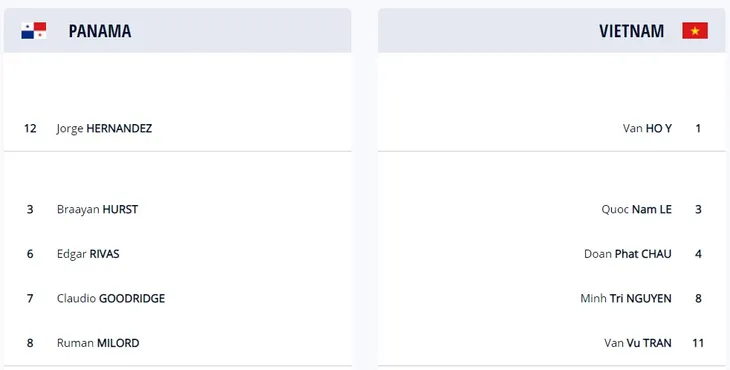Click Vietnam jersey number 11
The height and width of the screenshot is (370, 730).
[x=698, y=343]
